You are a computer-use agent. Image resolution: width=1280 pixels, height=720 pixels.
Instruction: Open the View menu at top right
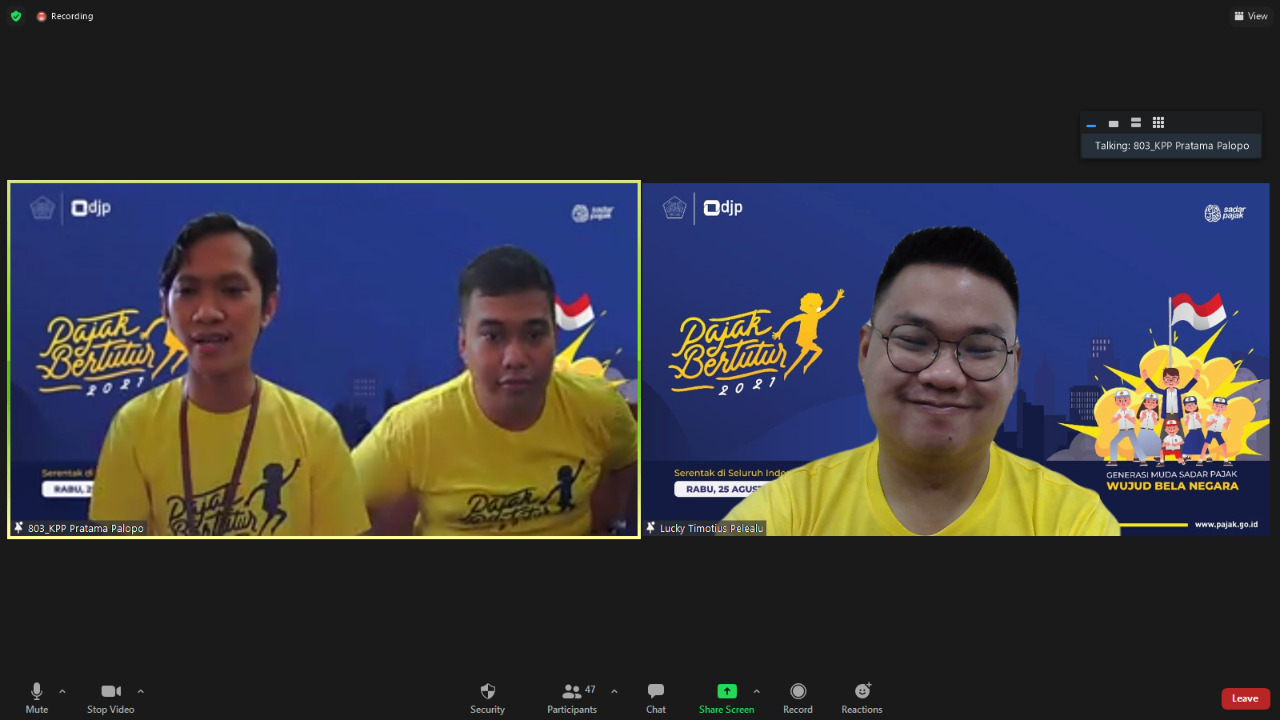coord(1251,16)
